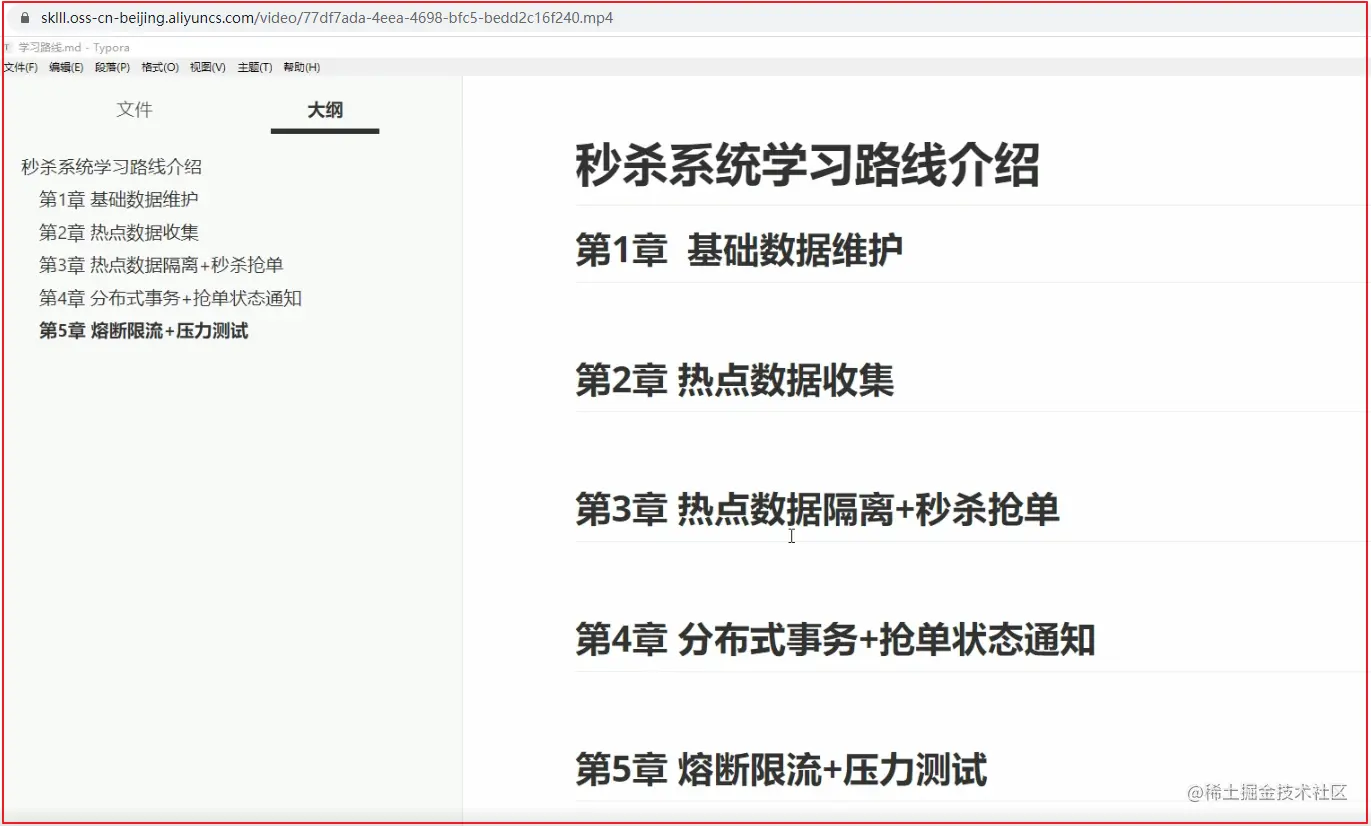Jump to outline item 第5章 熔断限流+压力测试
The width and height of the screenshot is (1371, 826).
[x=144, y=331]
